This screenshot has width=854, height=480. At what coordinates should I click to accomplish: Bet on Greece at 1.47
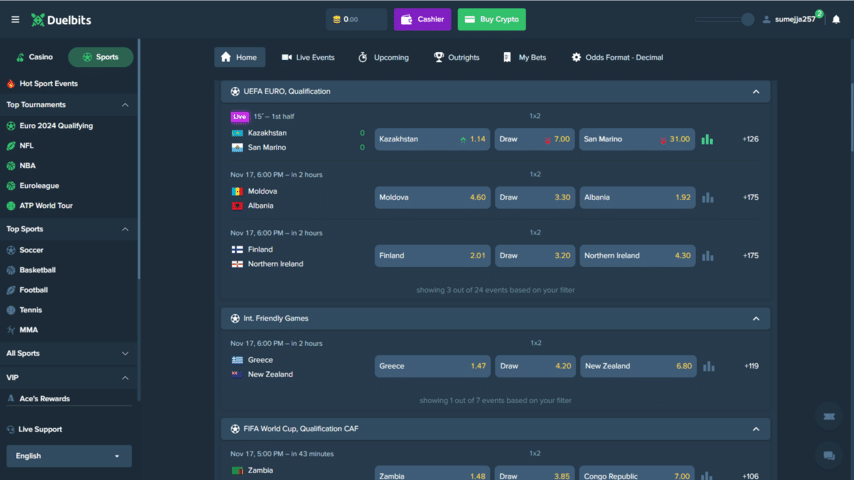[432, 367]
